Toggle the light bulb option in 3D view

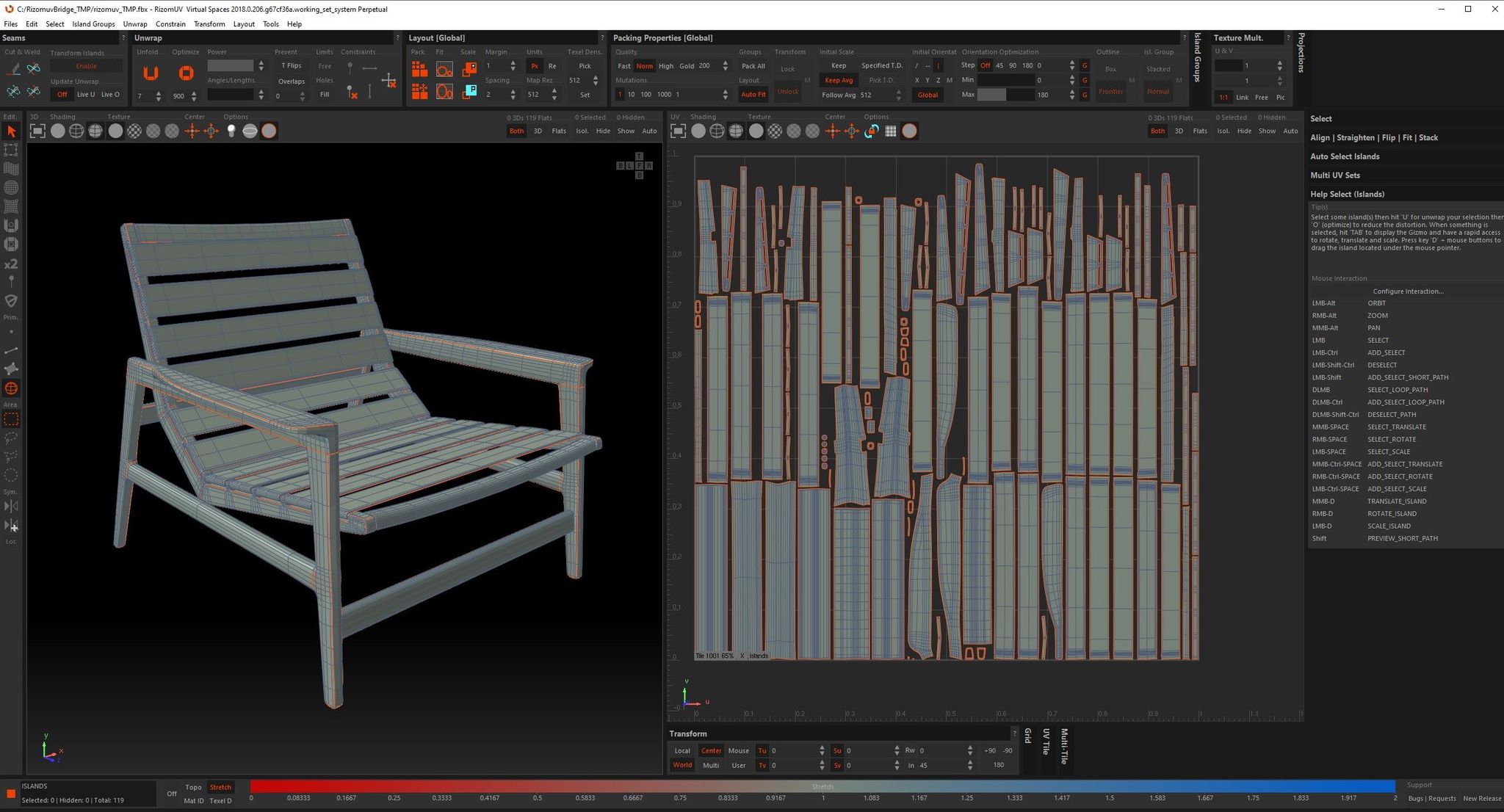click(231, 131)
